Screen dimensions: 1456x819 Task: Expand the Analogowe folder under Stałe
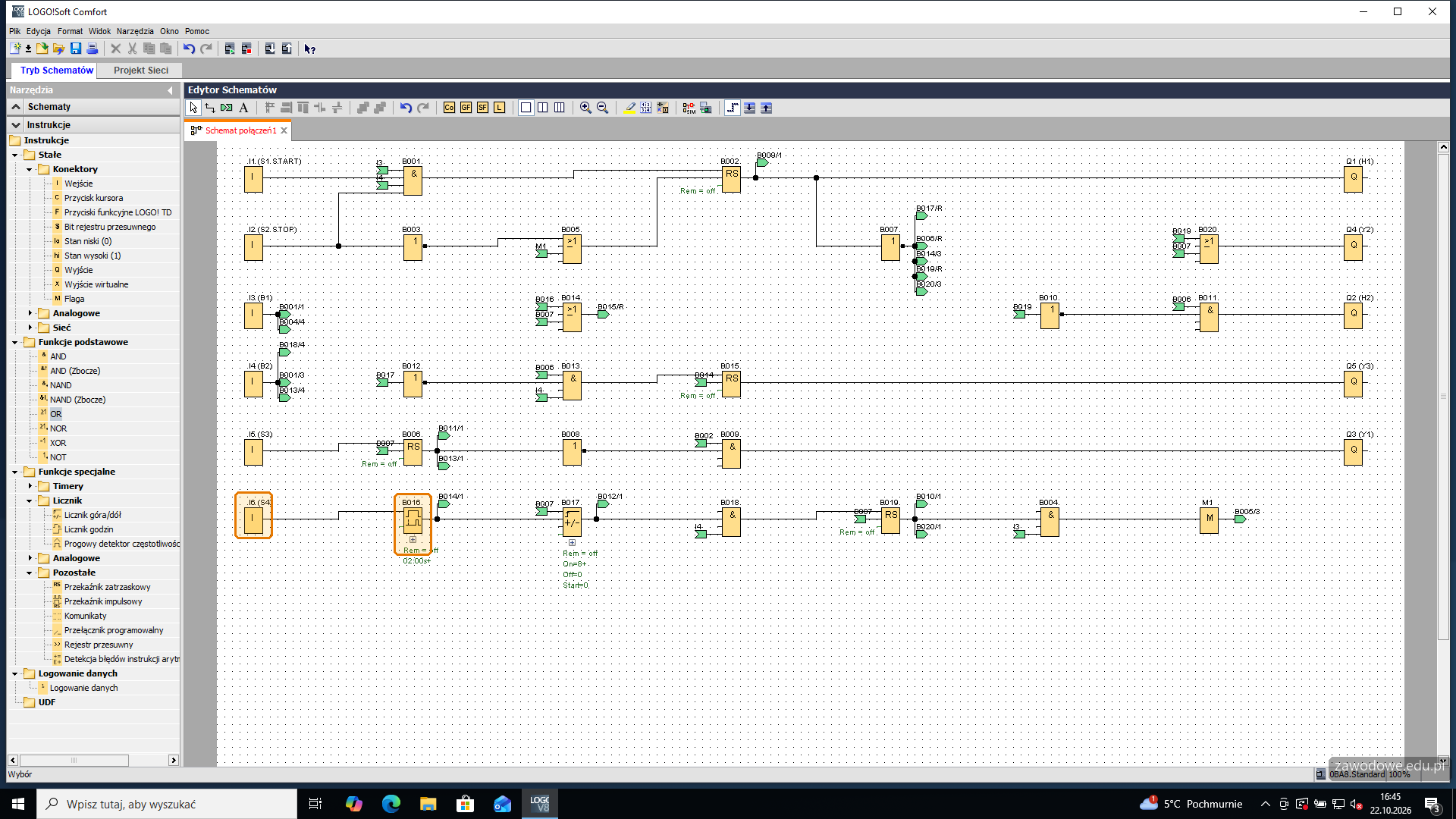(x=30, y=313)
